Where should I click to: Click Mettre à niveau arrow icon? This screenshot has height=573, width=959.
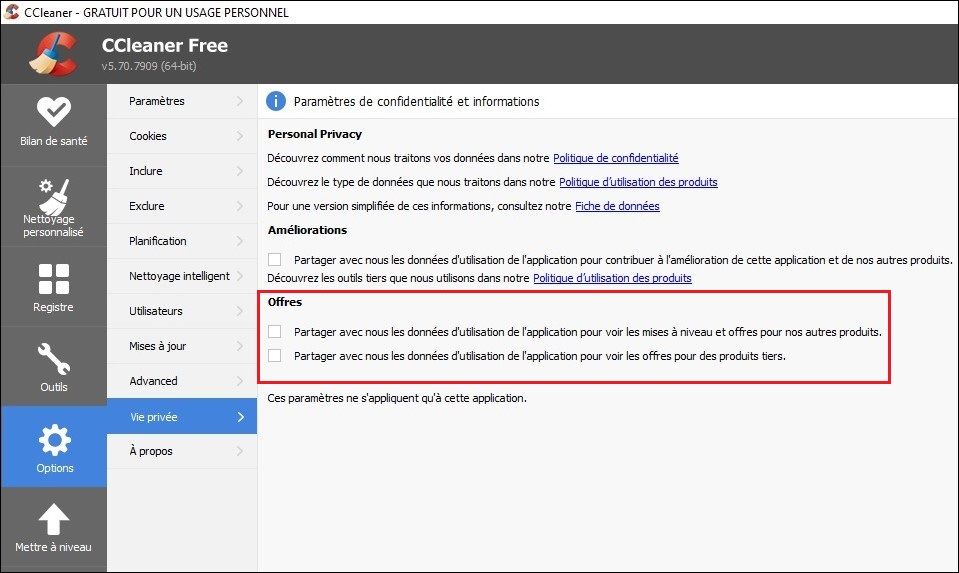click(54, 519)
